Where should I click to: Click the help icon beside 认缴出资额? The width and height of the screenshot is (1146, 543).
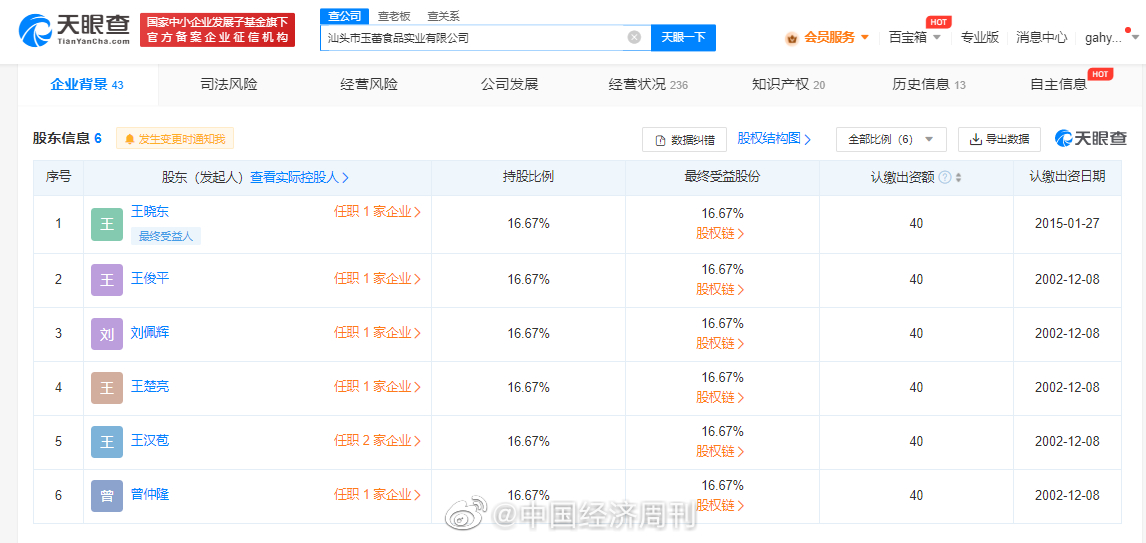point(945,177)
